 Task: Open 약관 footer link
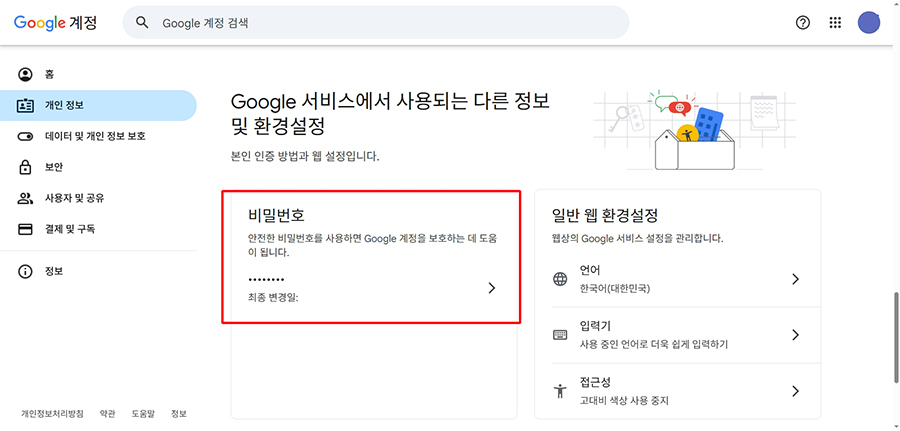pyautogui.click(x=107, y=414)
